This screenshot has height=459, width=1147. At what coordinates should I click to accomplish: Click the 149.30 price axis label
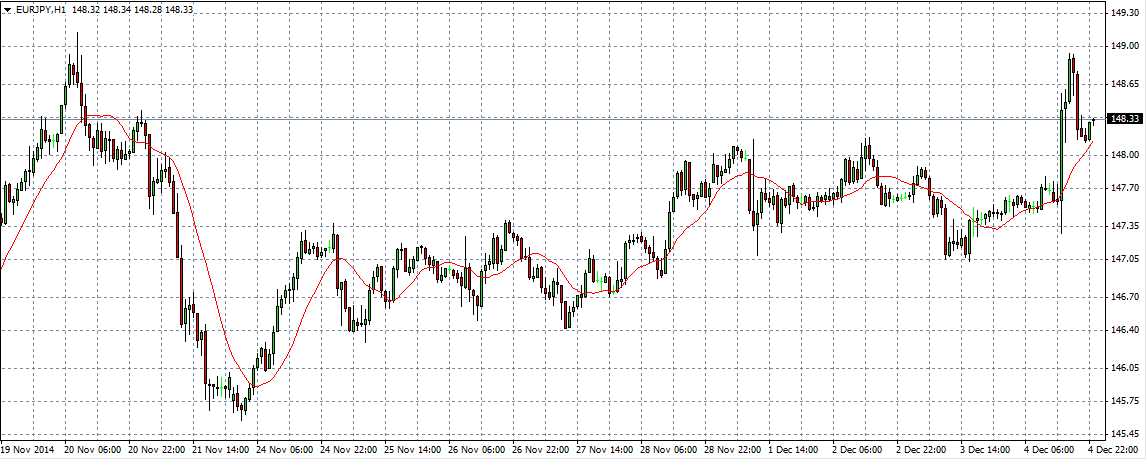(1124, 13)
